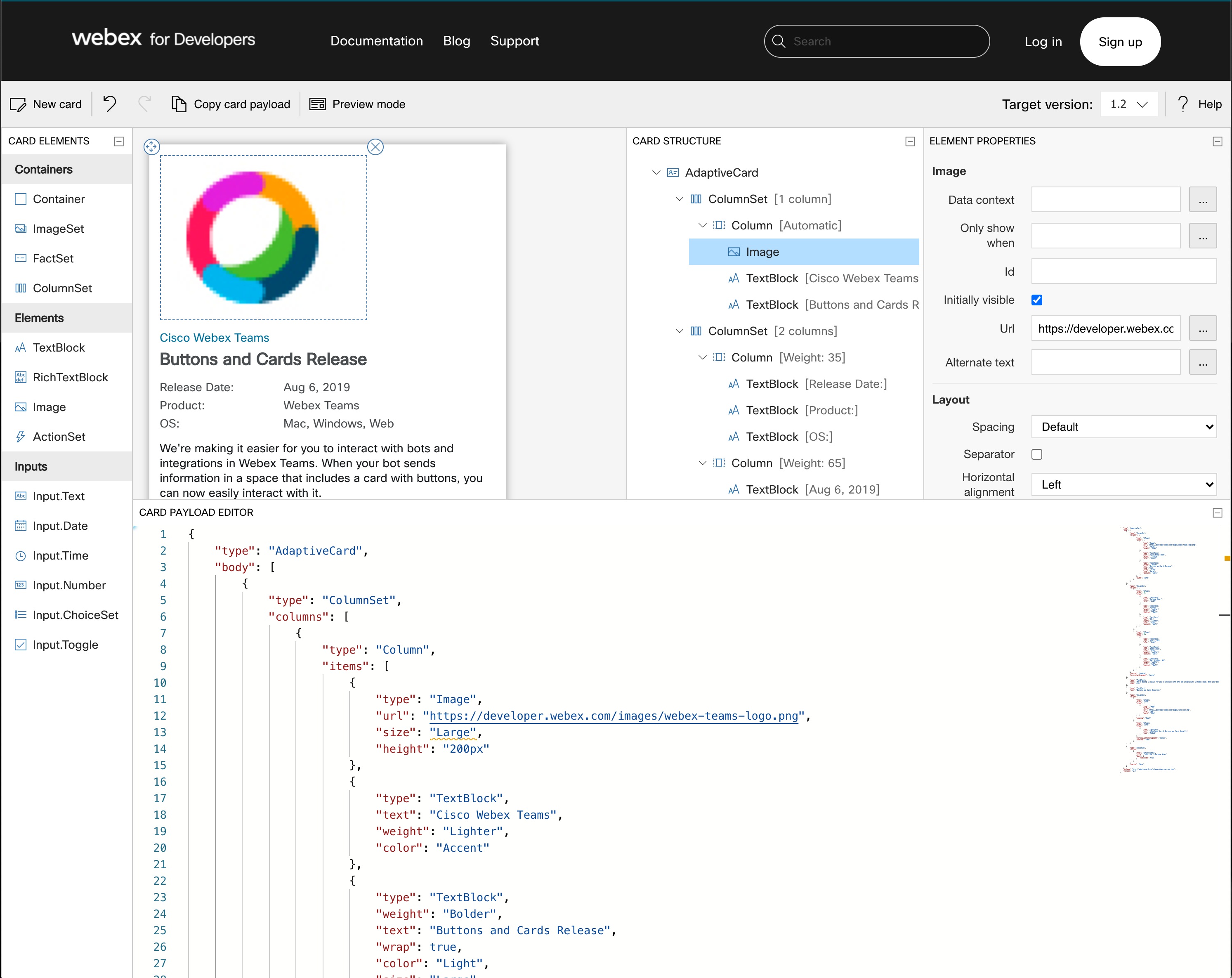1232x978 pixels.
Task: Click the ellipsis button next to Alternate text
Action: pos(1203,362)
